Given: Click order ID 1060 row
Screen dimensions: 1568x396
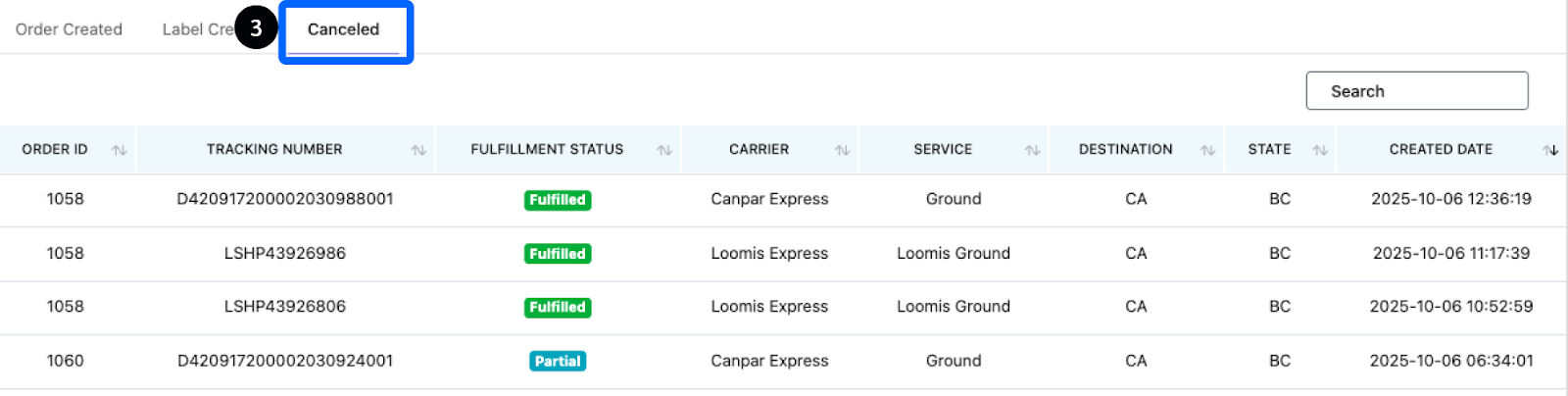Looking at the screenshot, I should click(66, 361).
